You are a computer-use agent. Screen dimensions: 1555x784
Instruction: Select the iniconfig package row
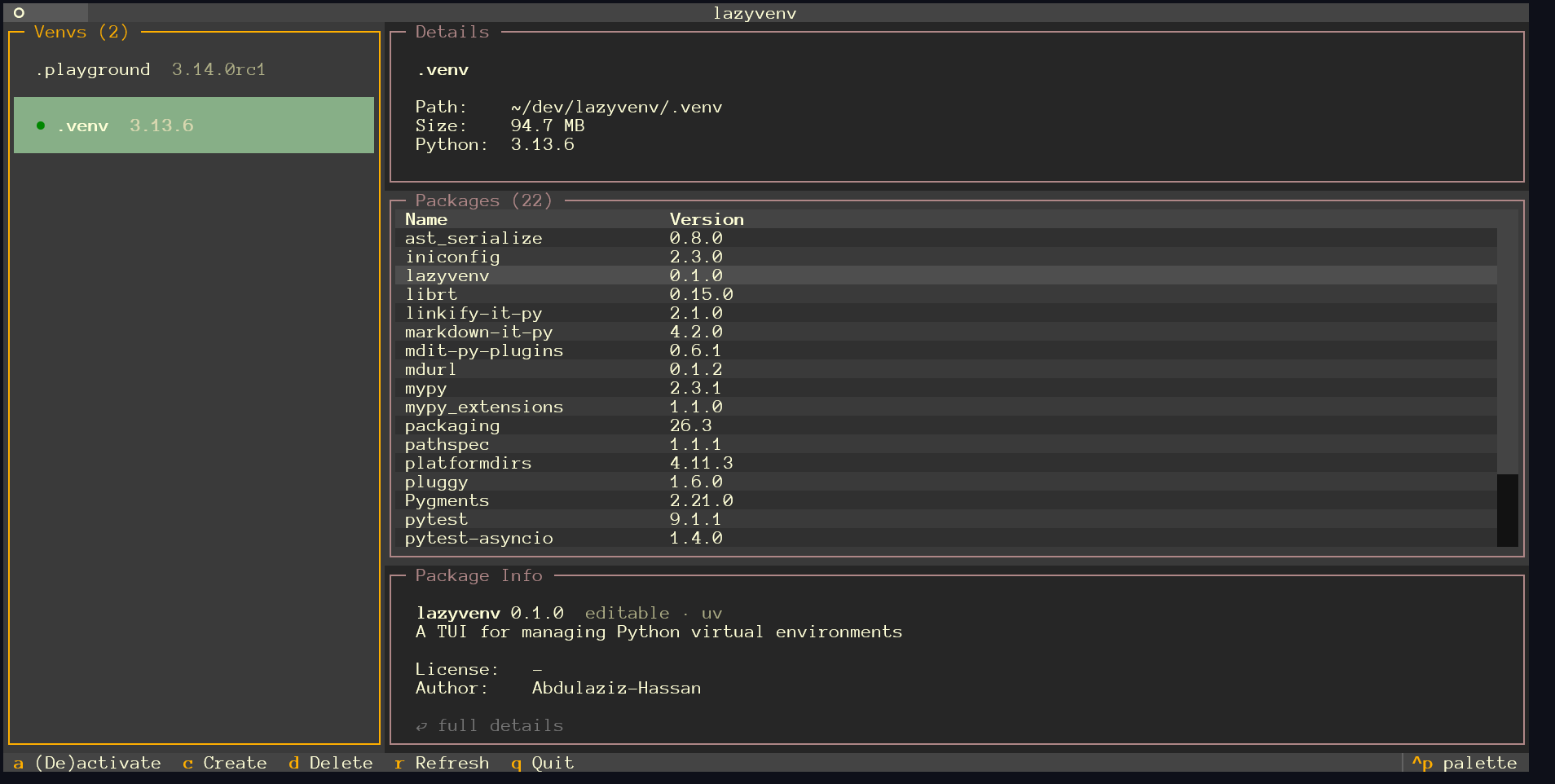tap(946, 257)
